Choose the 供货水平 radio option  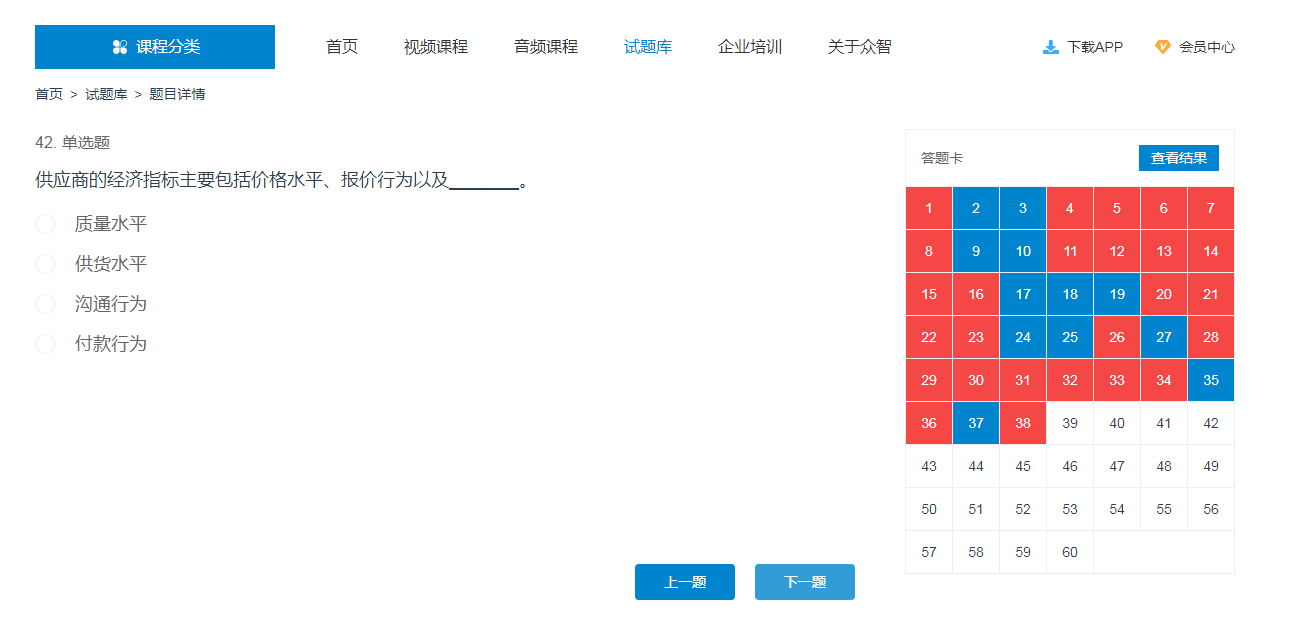[45, 264]
